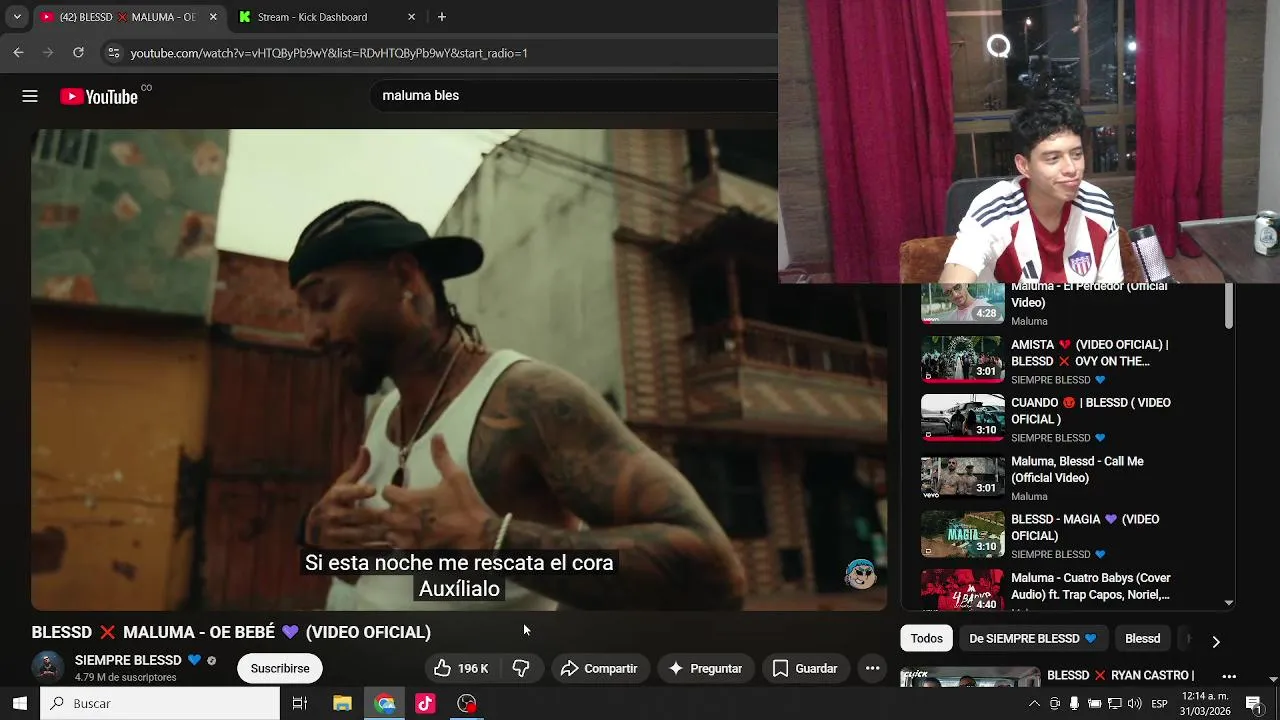Image resolution: width=1280 pixels, height=720 pixels.
Task: Open the volume speaker tray icon
Action: 1136,704
